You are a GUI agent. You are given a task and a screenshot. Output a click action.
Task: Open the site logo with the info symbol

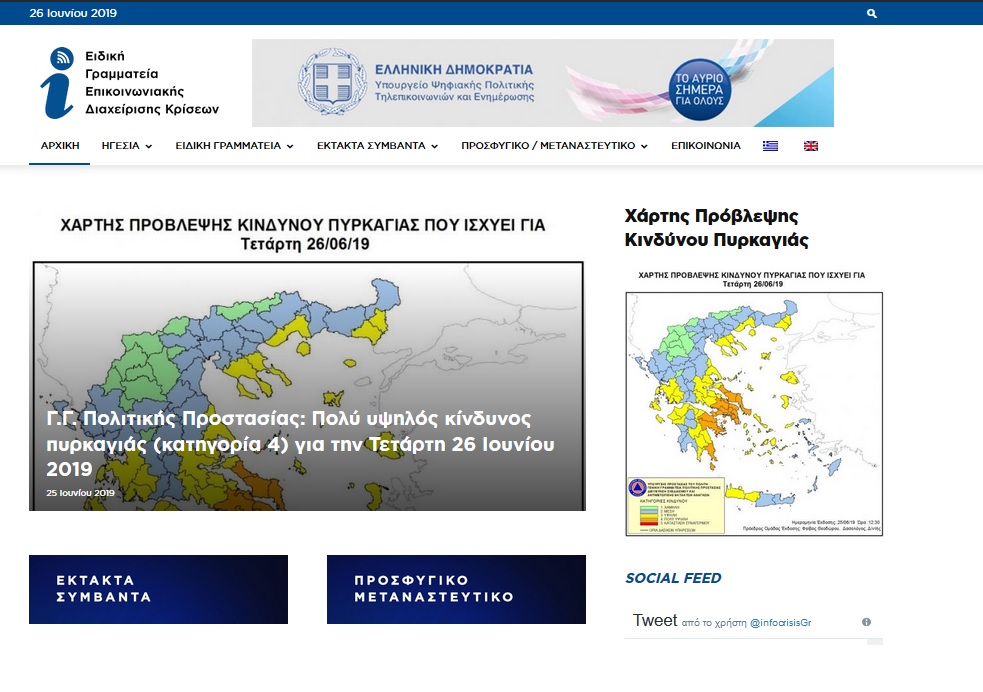click(x=58, y=83)
